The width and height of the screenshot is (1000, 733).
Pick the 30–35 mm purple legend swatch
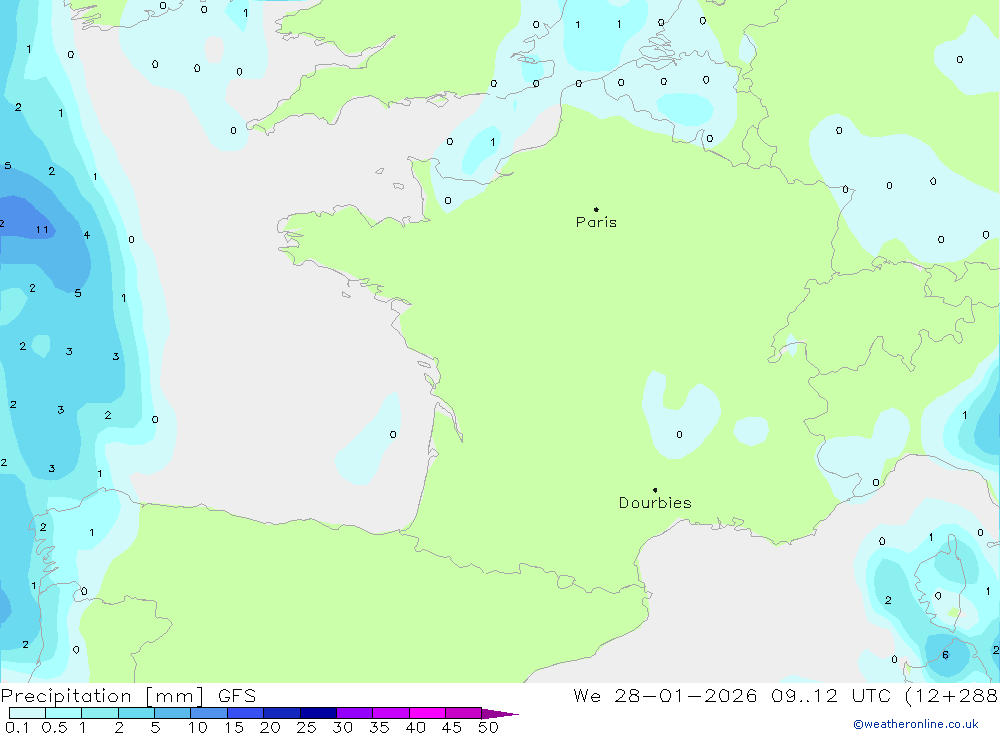coord(355,713)
